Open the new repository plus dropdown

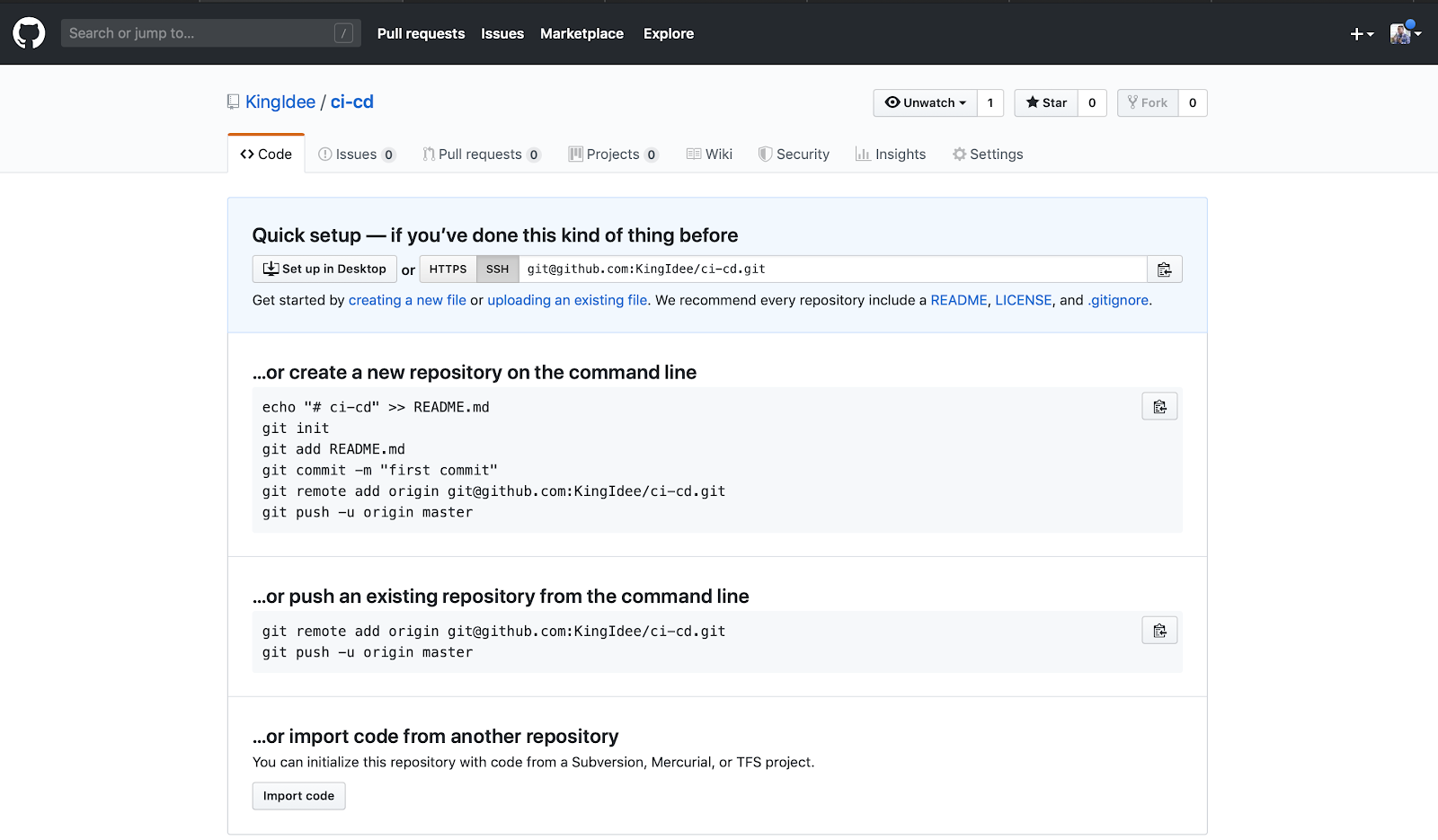pyautogui.click(x=1360, y=33)
